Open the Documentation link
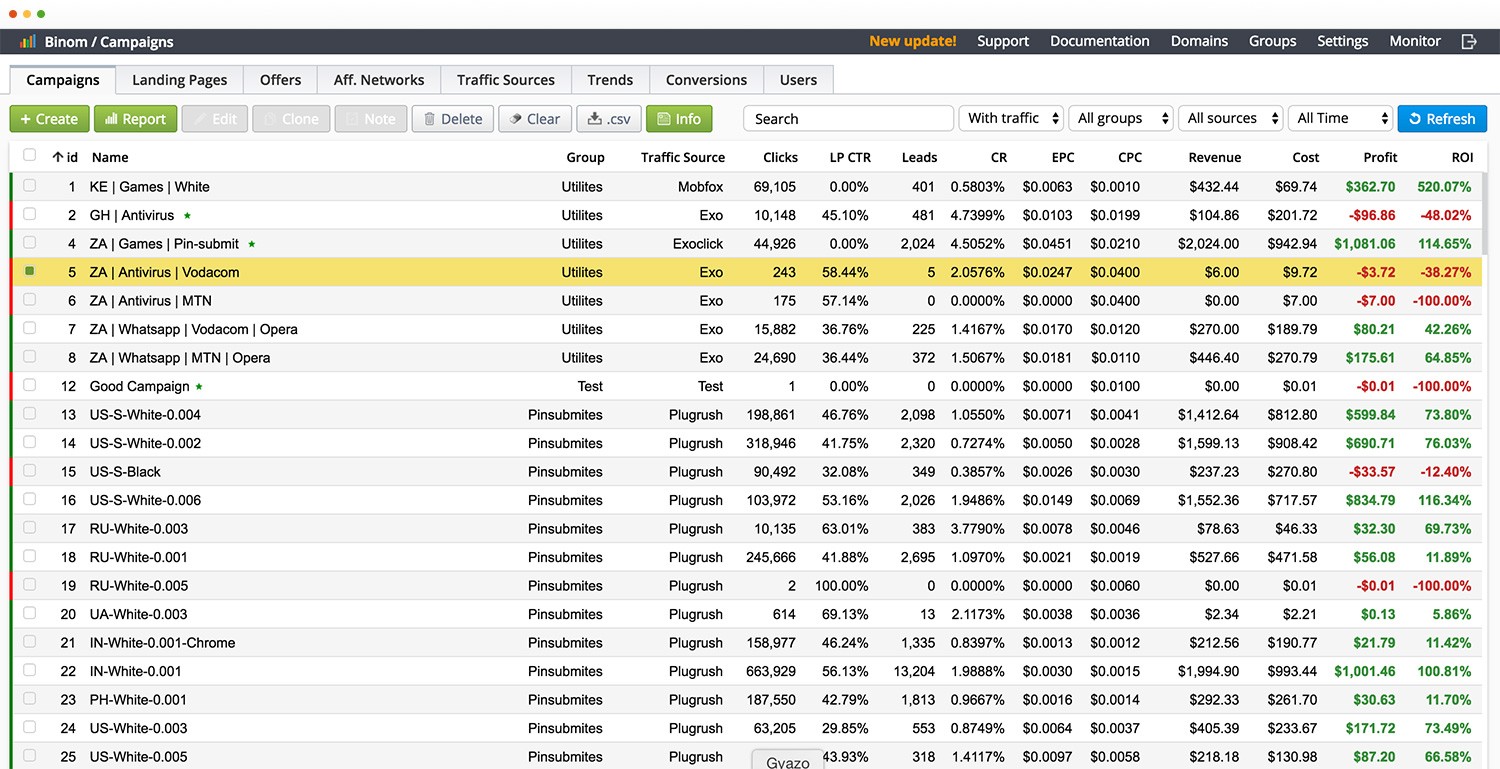The width and height of the screenshot is (1500, 769). [1100, 41]
